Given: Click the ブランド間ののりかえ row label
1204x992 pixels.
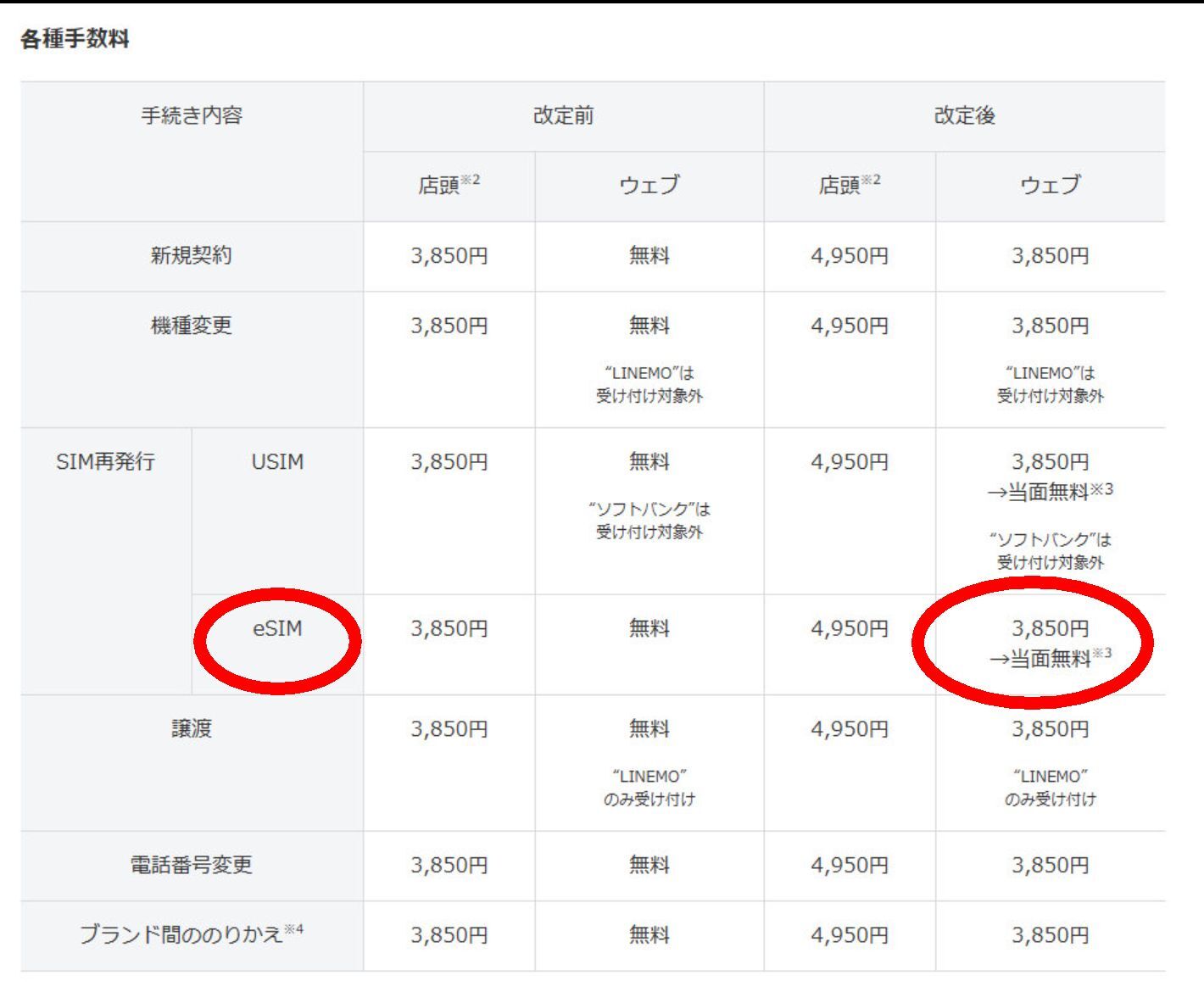Looking at the screenshot, I should point(181,934).
